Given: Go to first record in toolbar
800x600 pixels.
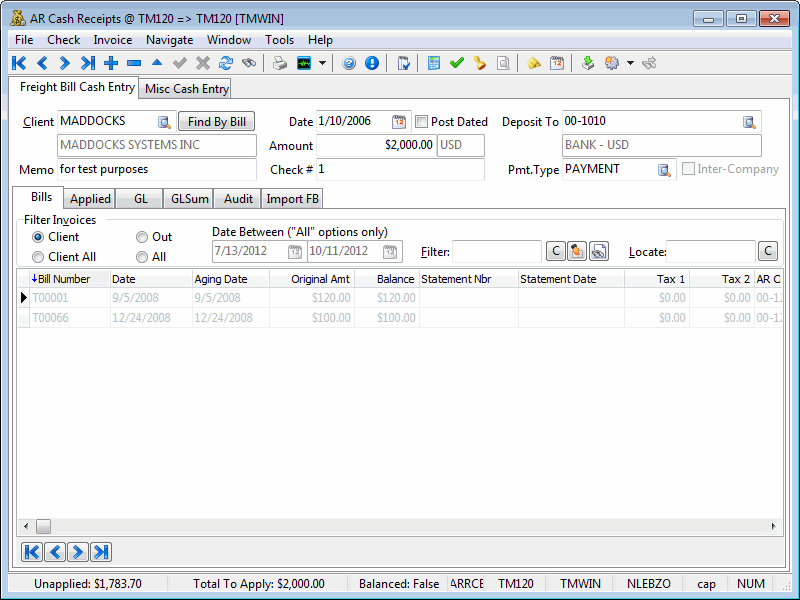Looking at the screenshot, I should (19, 63).
